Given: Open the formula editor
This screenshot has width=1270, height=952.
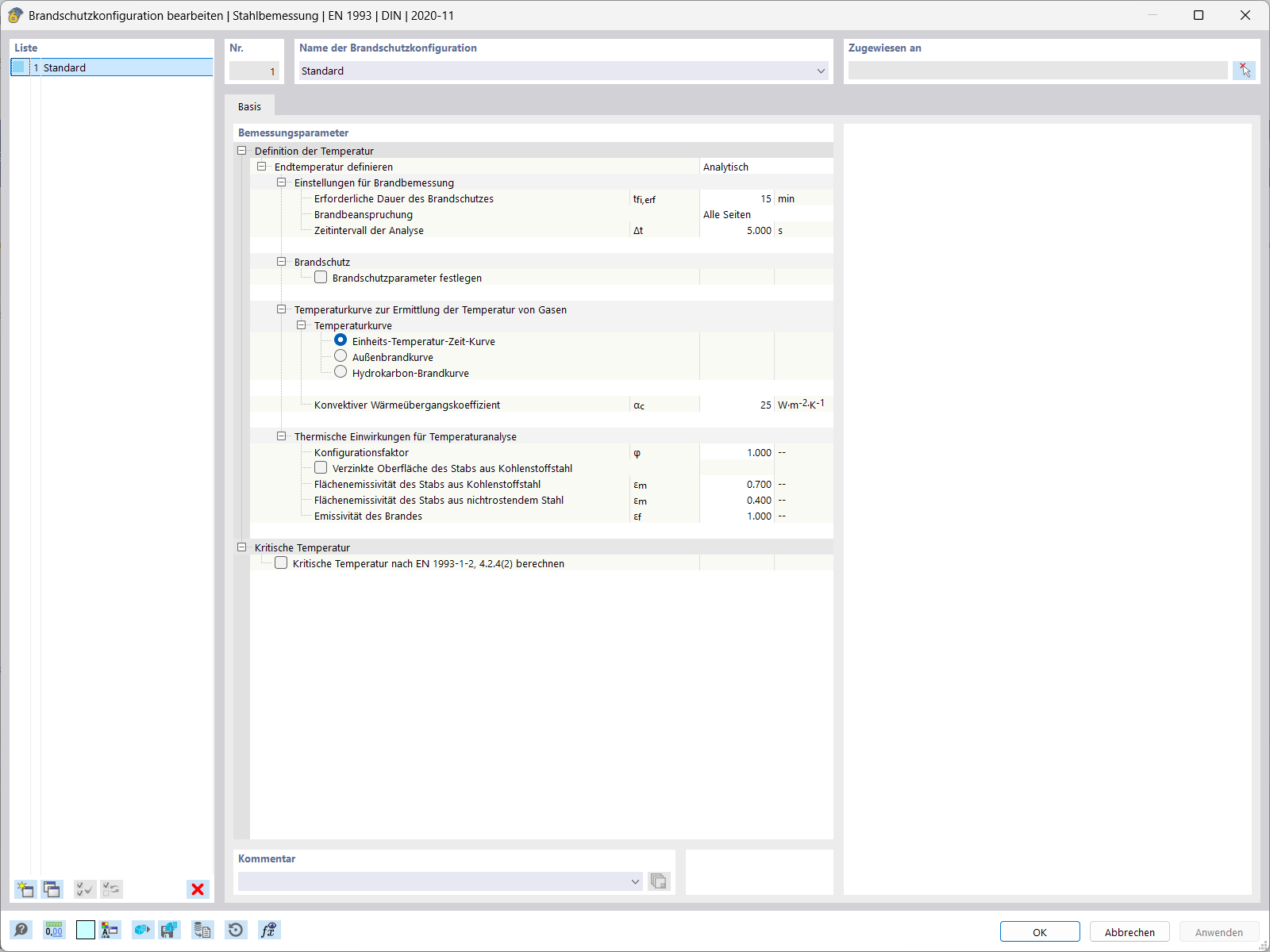Looking at the screenshot, I should tap(269, 930).
